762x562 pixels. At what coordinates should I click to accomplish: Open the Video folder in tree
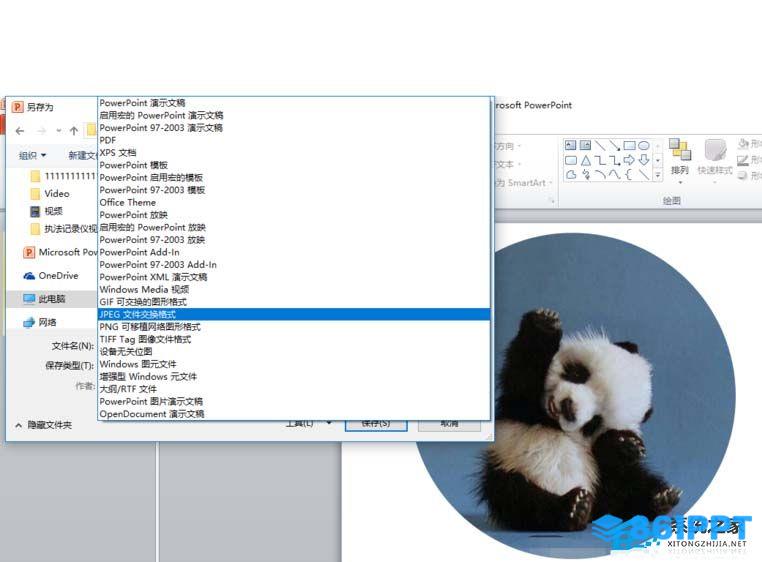50,193
